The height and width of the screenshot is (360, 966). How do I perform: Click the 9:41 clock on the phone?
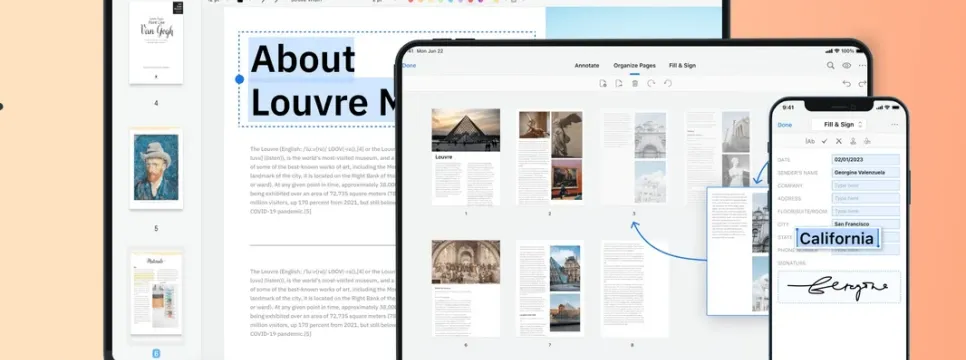pyautogui.click(x=789, y=107)
